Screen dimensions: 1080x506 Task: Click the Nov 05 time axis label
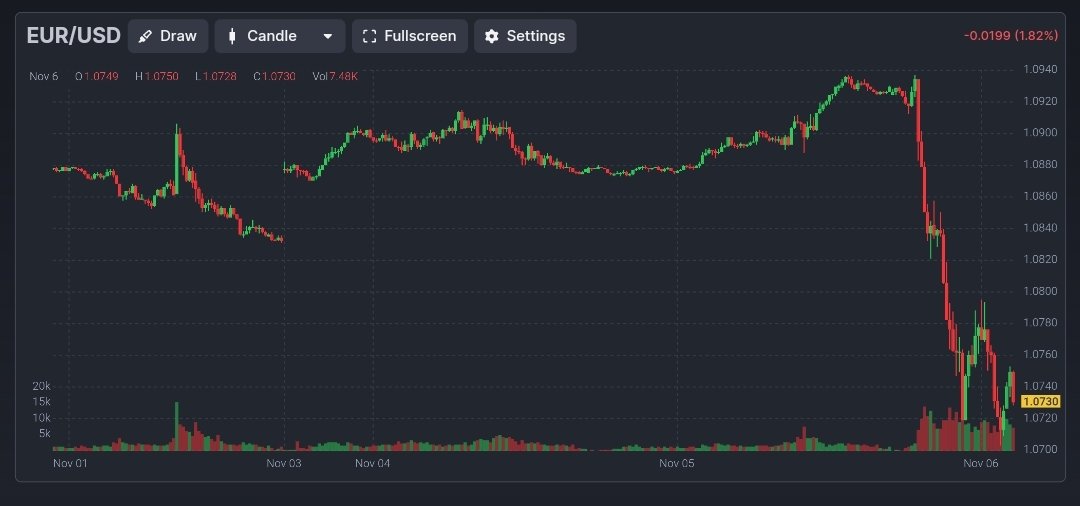click(x=676, y=463)
